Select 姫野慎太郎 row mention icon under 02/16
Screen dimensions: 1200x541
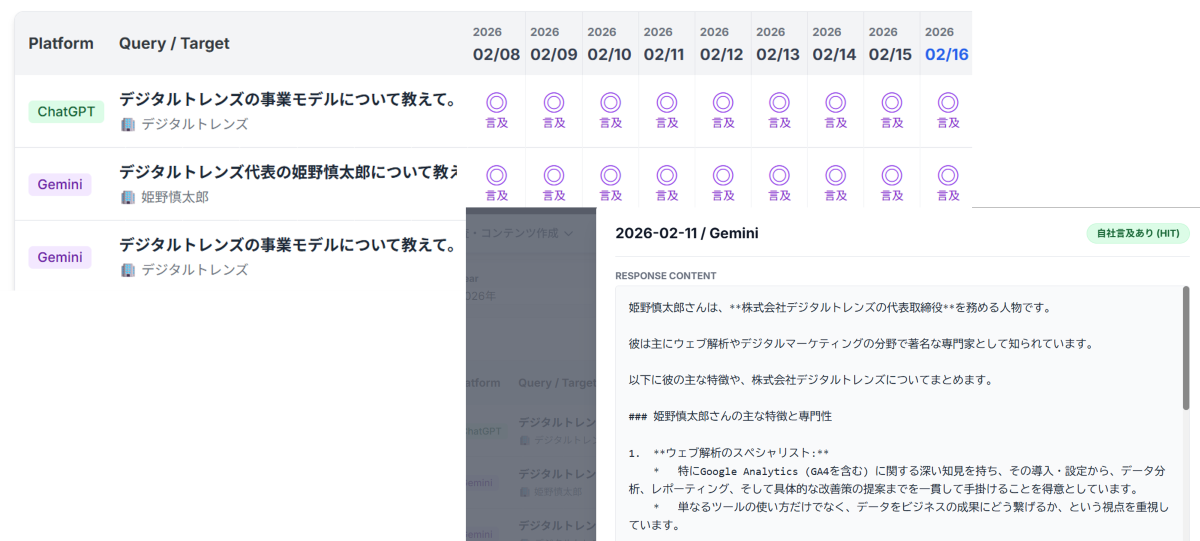tap(948, 175)
